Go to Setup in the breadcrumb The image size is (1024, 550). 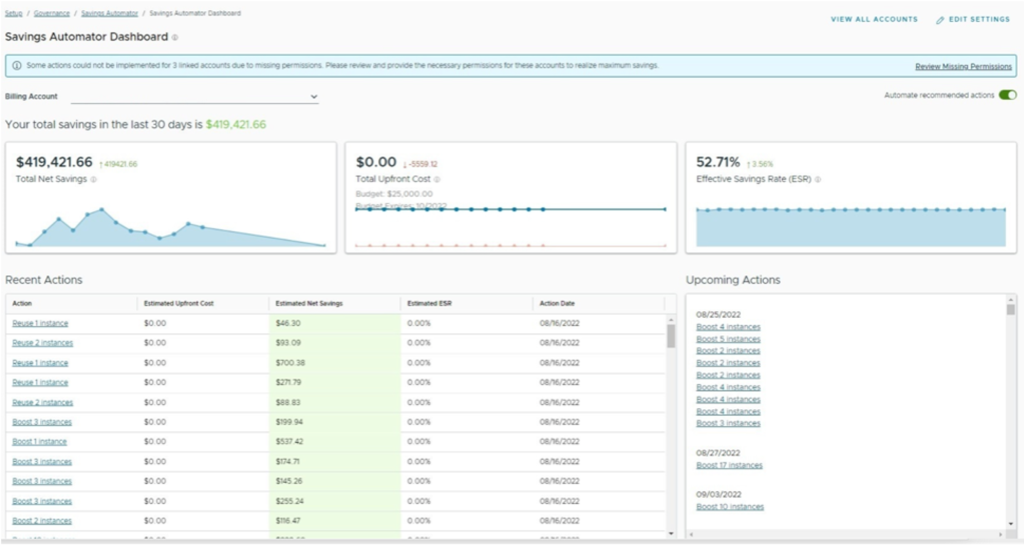pos(14,13)
